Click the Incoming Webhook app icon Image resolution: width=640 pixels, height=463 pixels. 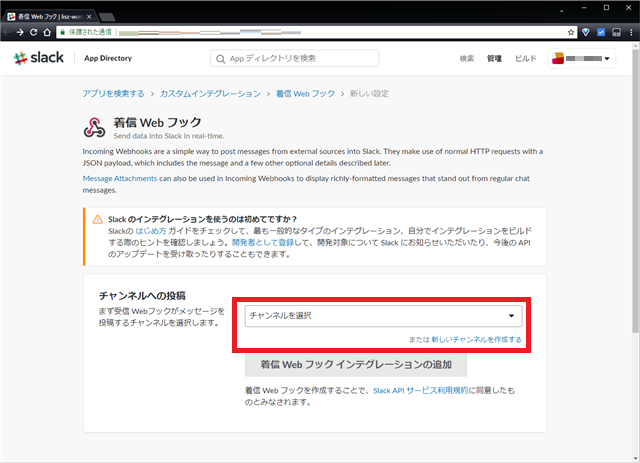[x=94, y=127]
